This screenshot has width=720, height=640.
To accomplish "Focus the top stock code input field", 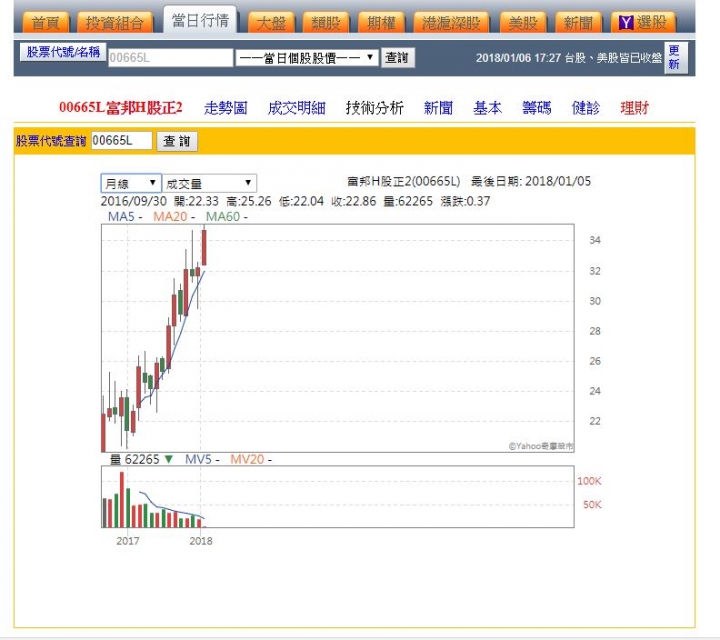I will pos(170,58).
